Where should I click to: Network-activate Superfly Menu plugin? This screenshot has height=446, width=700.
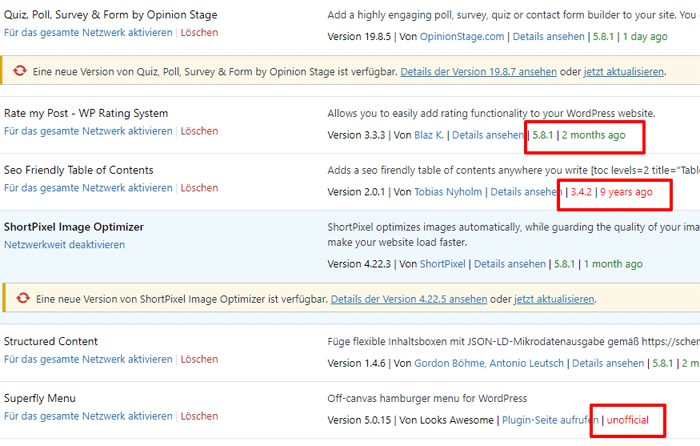88,416
